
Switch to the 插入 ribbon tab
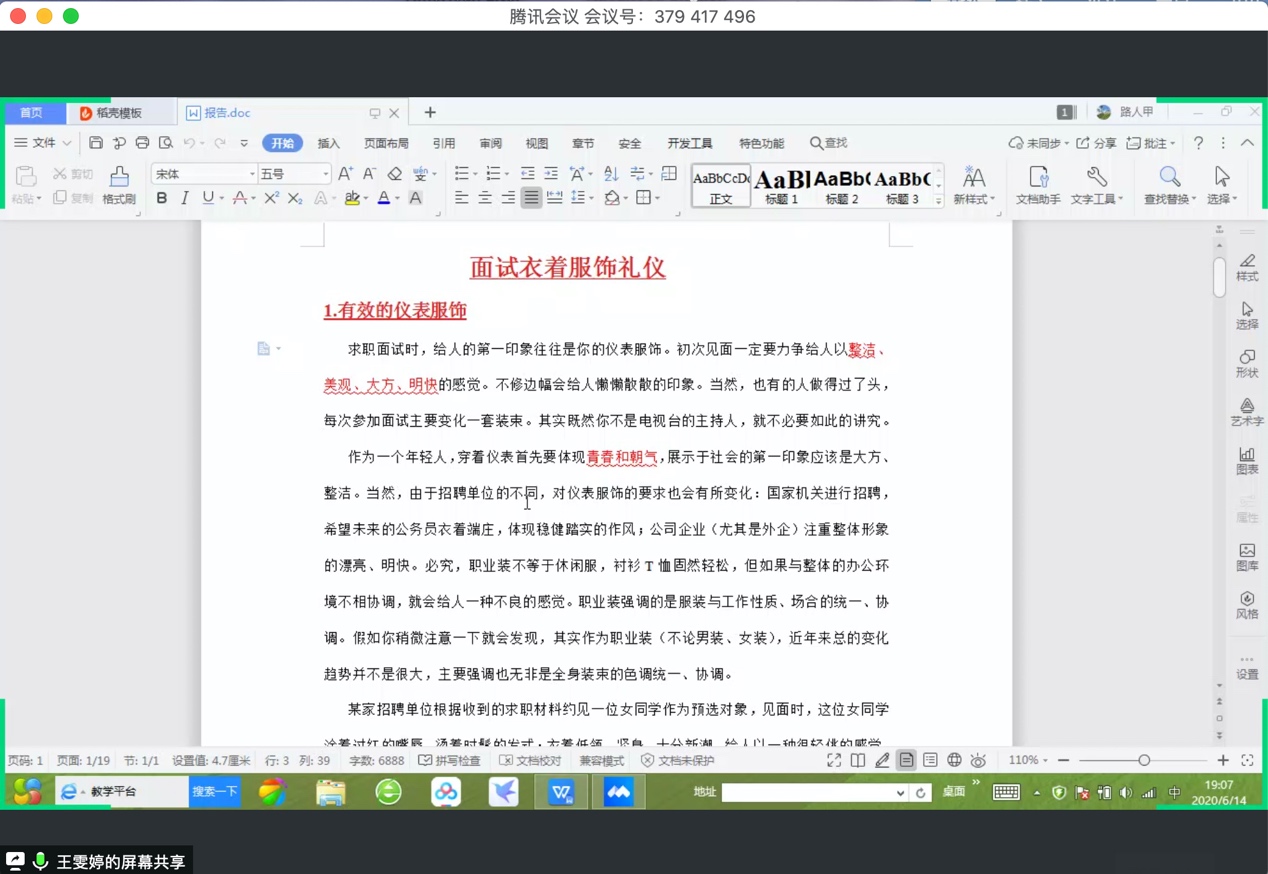(x=329, y=143)
